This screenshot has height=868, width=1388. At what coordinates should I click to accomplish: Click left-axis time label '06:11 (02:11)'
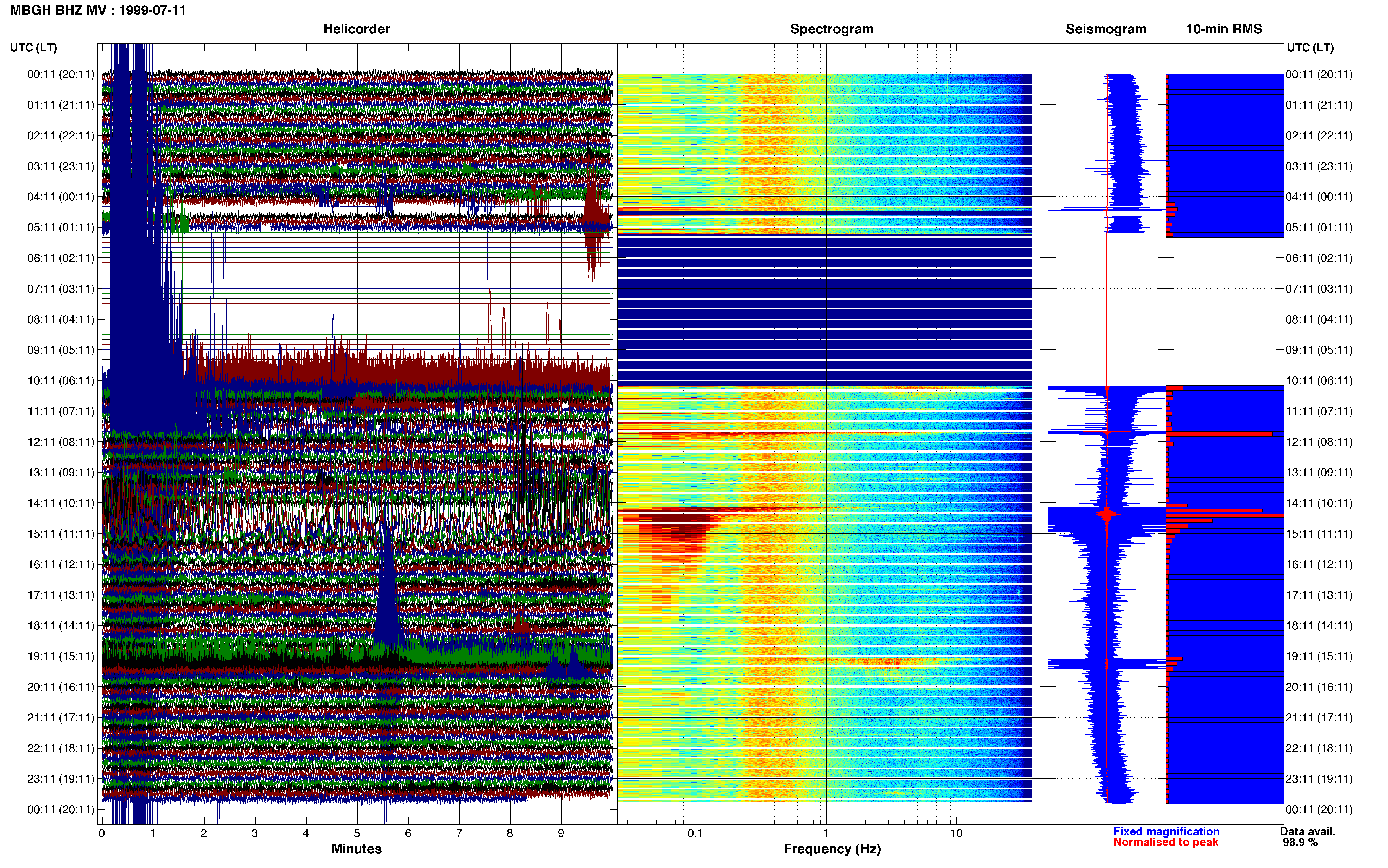coord(61,258)
